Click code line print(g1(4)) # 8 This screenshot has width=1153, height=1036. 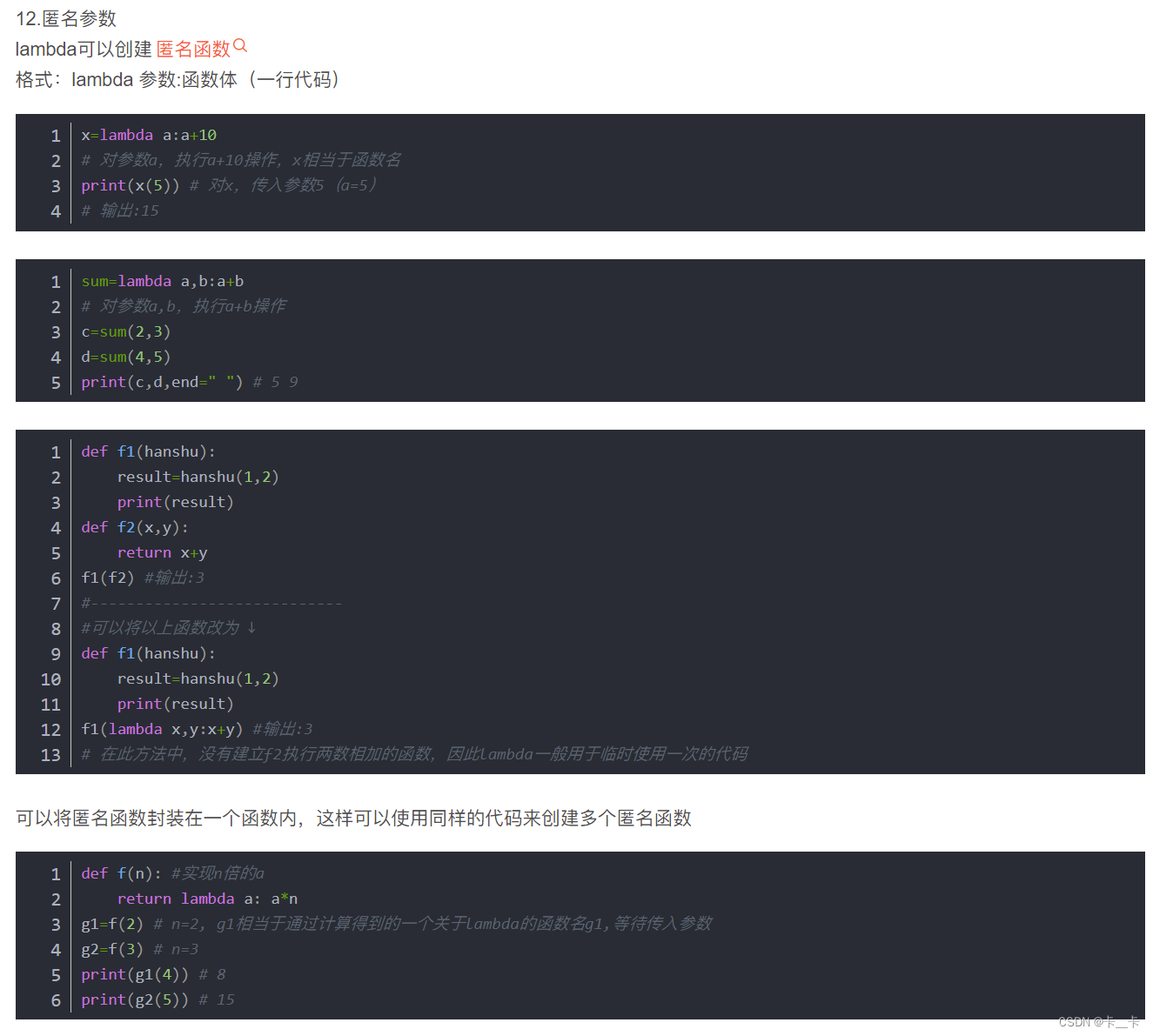153,975
